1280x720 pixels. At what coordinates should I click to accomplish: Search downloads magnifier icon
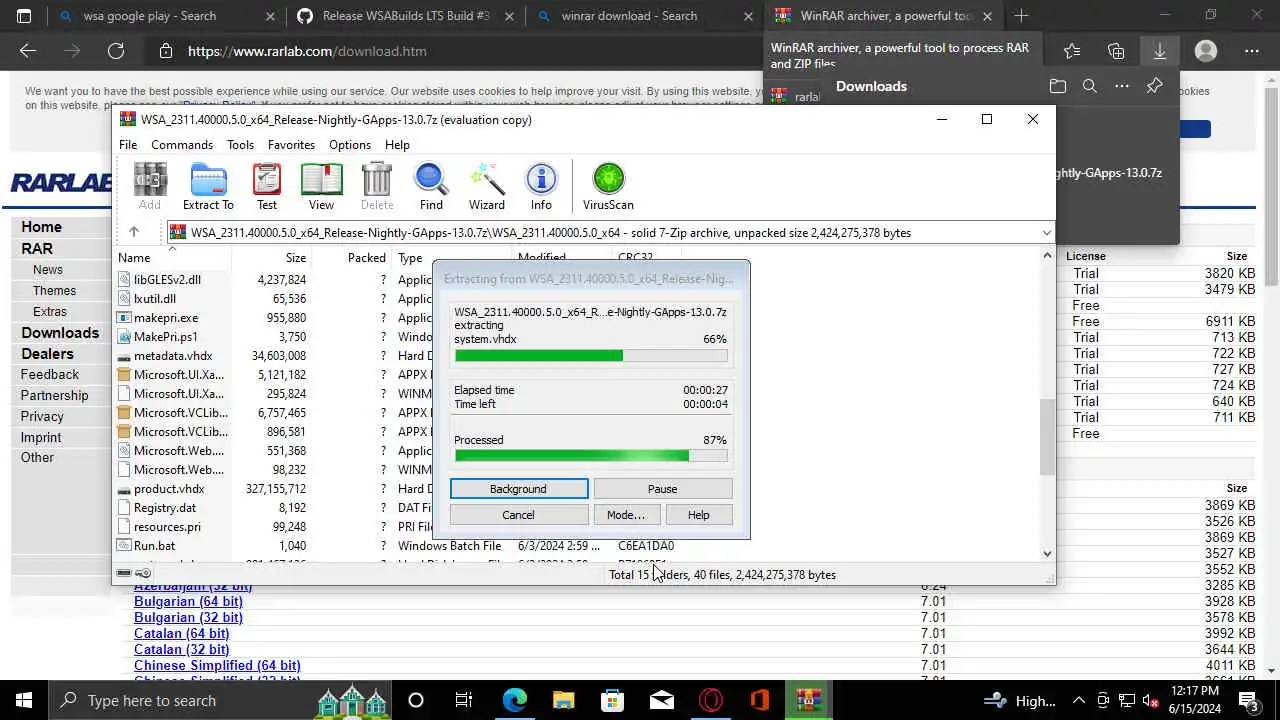1090,86
